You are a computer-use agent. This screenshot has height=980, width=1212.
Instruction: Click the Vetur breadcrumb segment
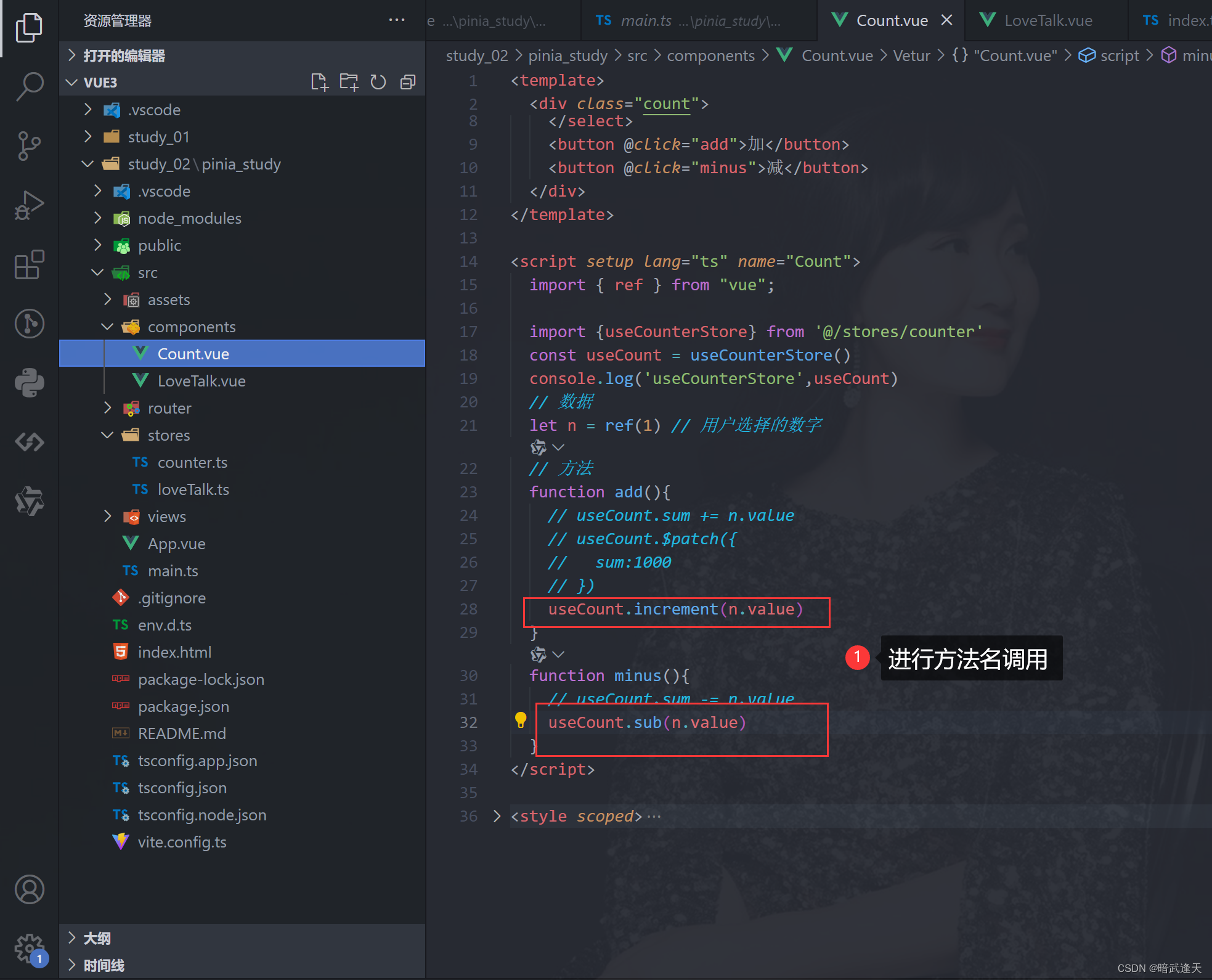click(x=911, y=55)
